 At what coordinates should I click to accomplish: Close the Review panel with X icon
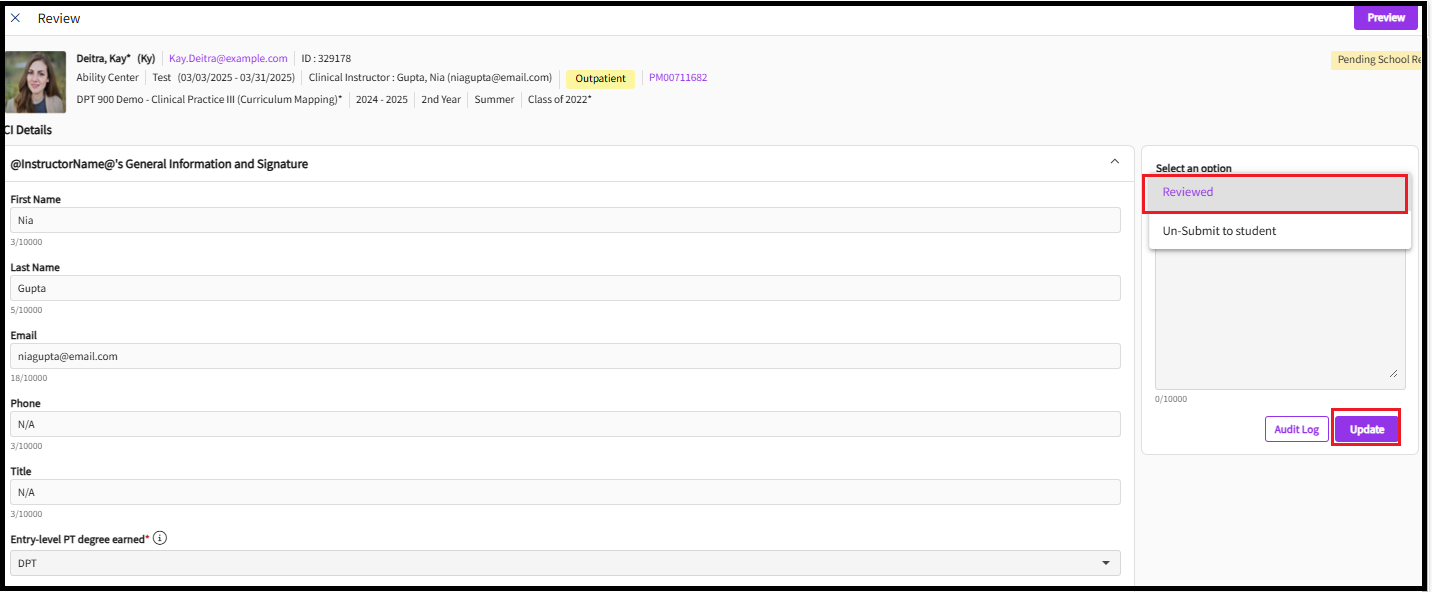pyautogui.click(x=15, y=18)
